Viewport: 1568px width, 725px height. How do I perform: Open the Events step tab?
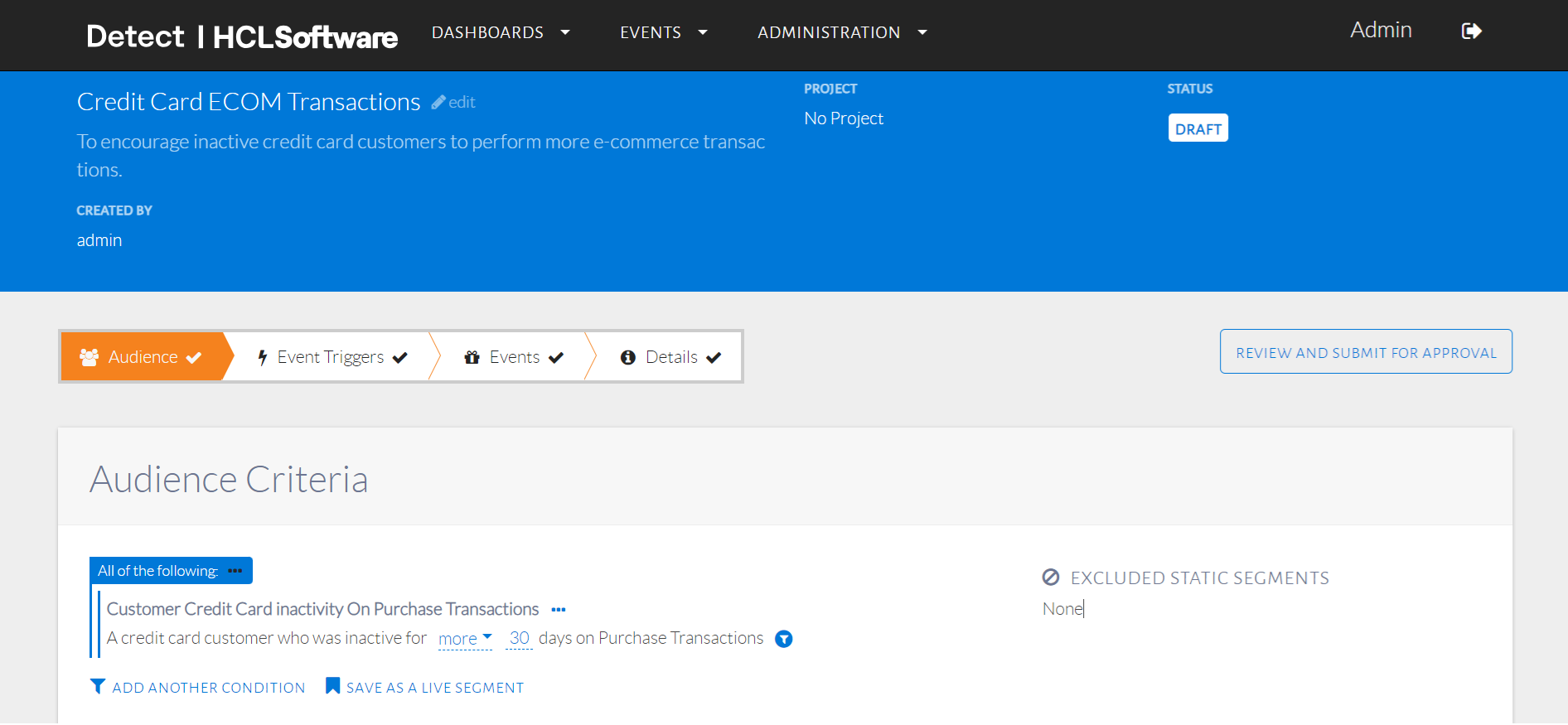pos(514,357)
